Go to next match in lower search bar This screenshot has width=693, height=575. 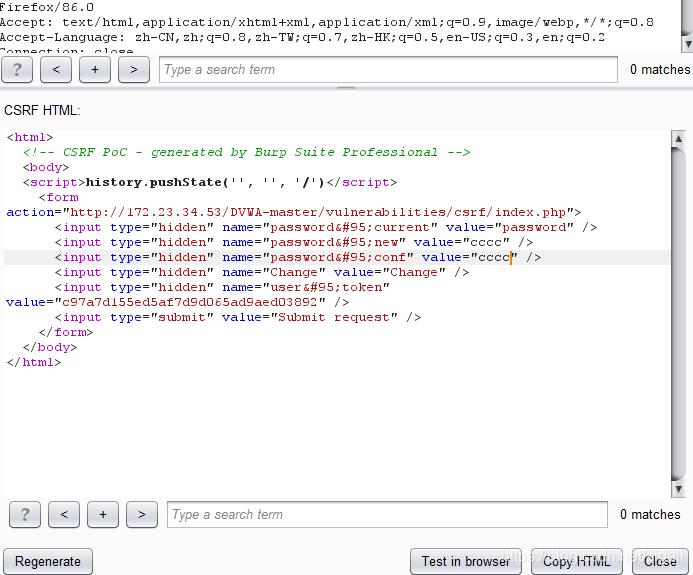141,514
